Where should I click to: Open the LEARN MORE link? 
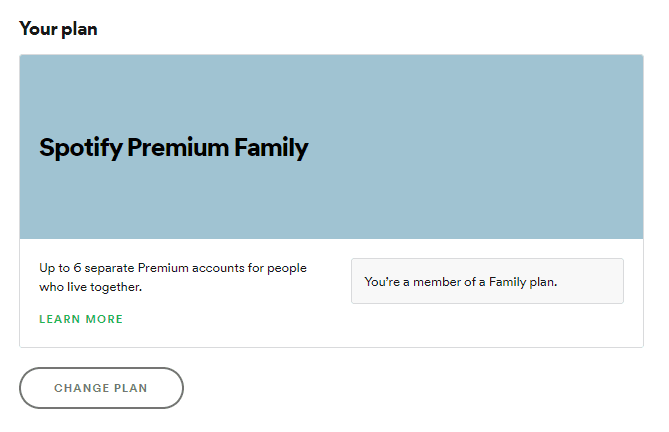(81, 319)
